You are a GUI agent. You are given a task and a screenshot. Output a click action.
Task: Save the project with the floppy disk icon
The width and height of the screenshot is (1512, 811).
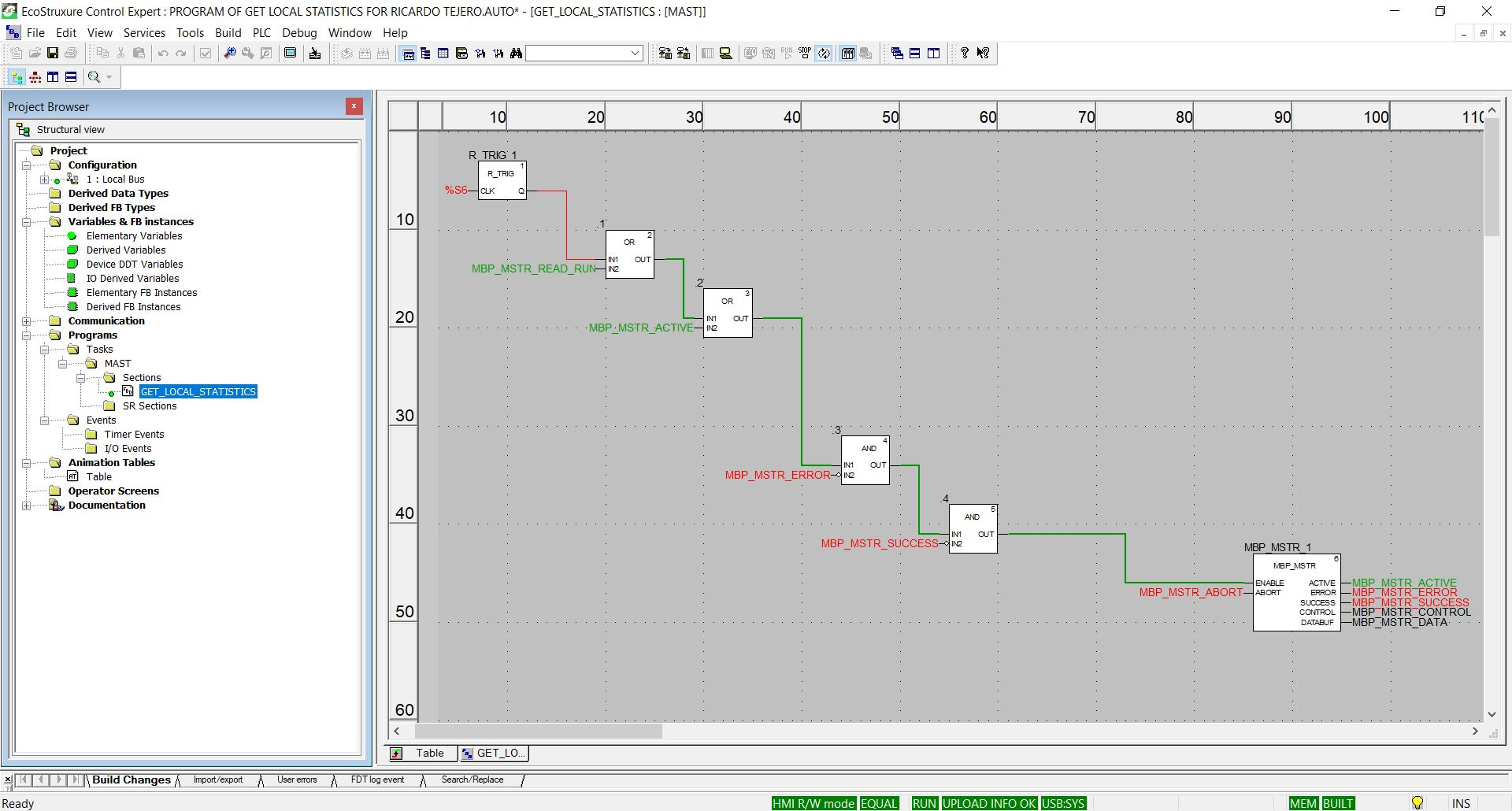click(53, 53)
